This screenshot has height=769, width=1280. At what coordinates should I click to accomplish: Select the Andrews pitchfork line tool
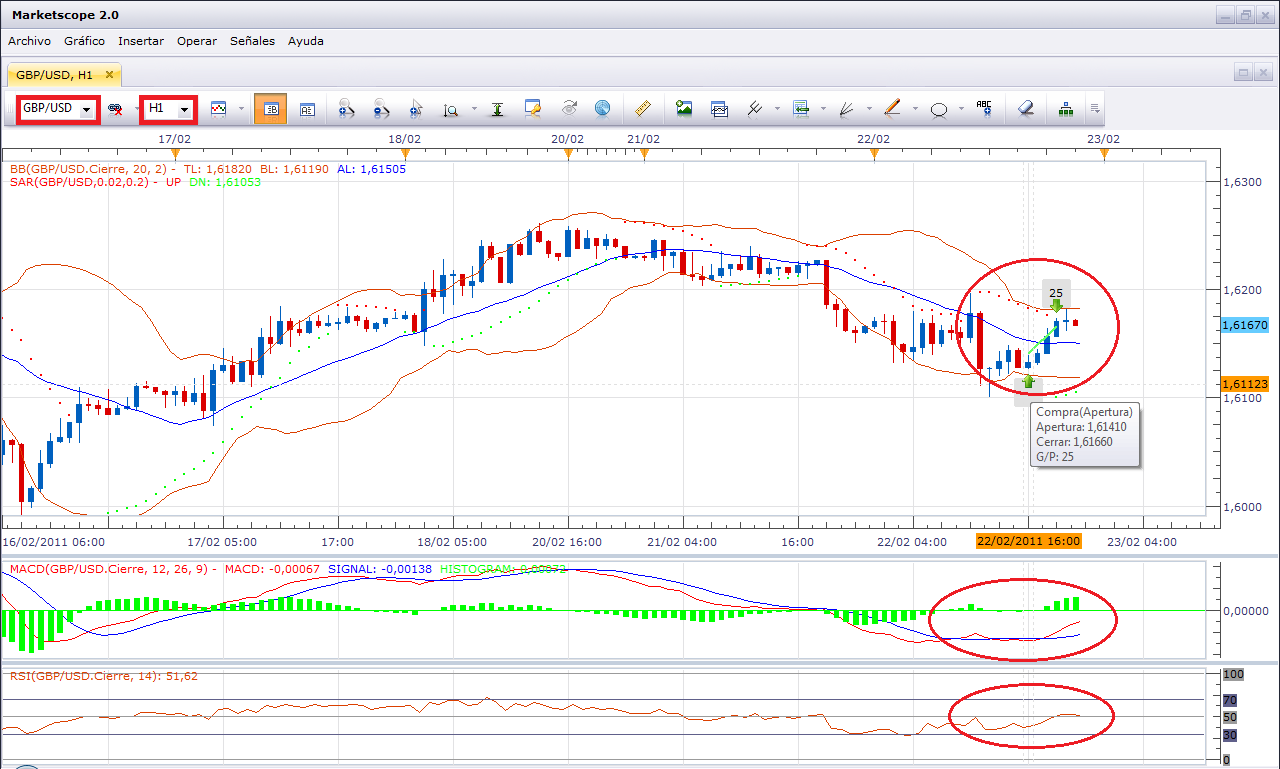point(755,109)
